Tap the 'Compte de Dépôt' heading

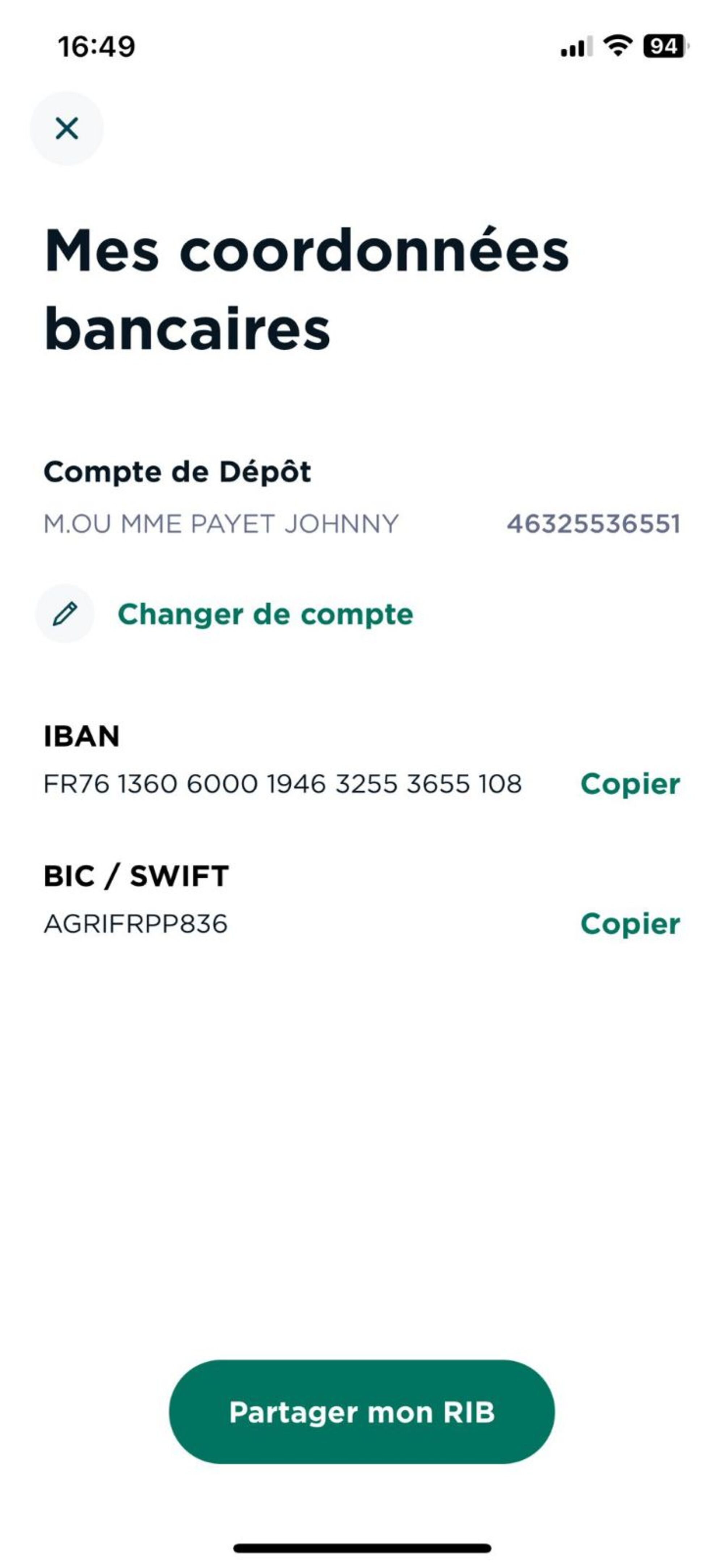point(177,472)
